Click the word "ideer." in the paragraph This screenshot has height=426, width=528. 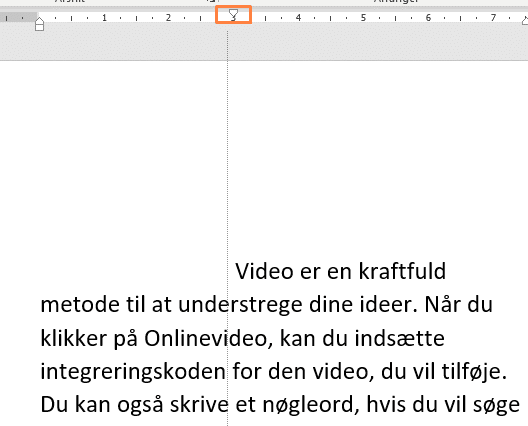[389, 305]
